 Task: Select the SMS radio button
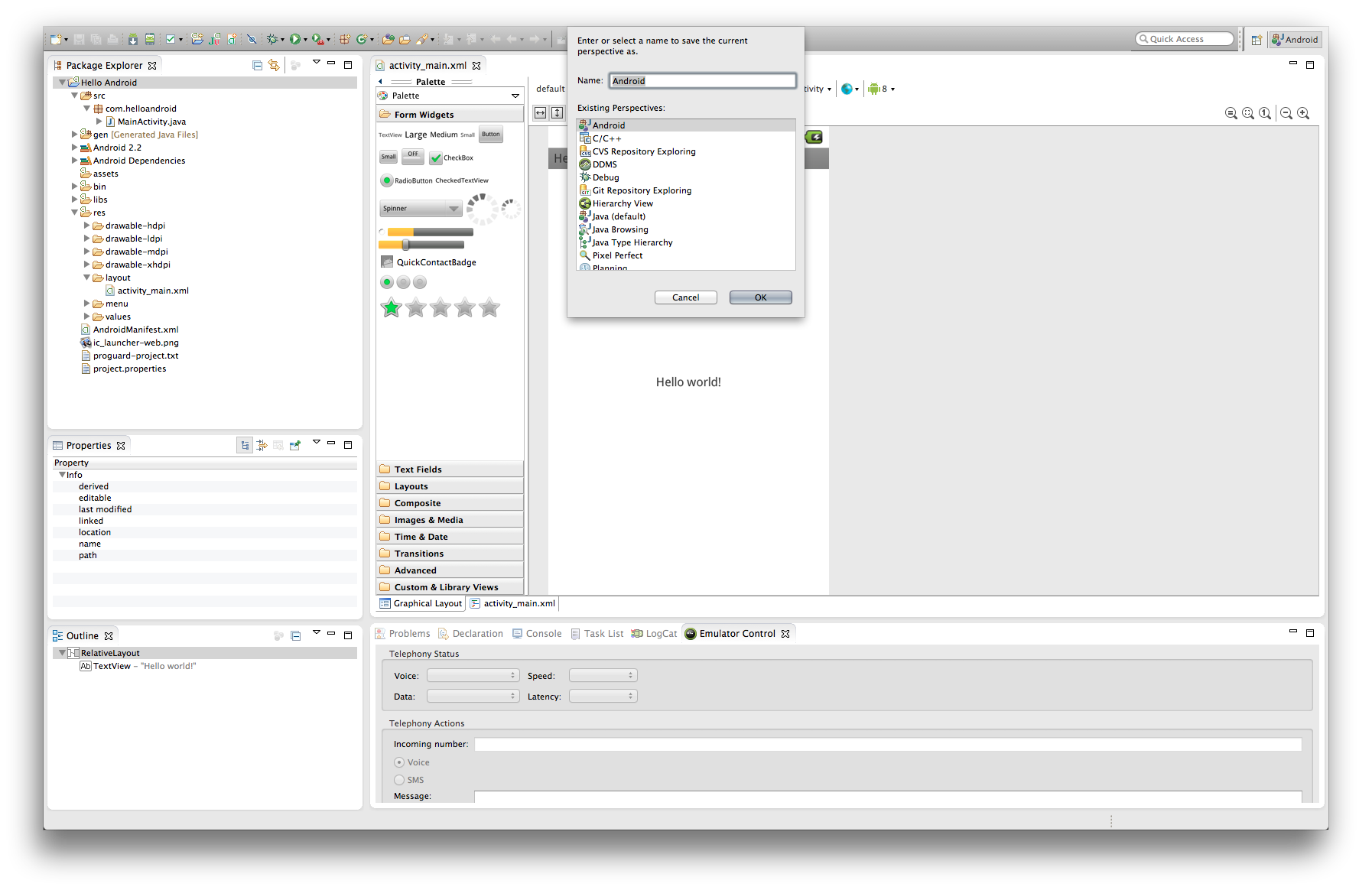coord(399,780)
